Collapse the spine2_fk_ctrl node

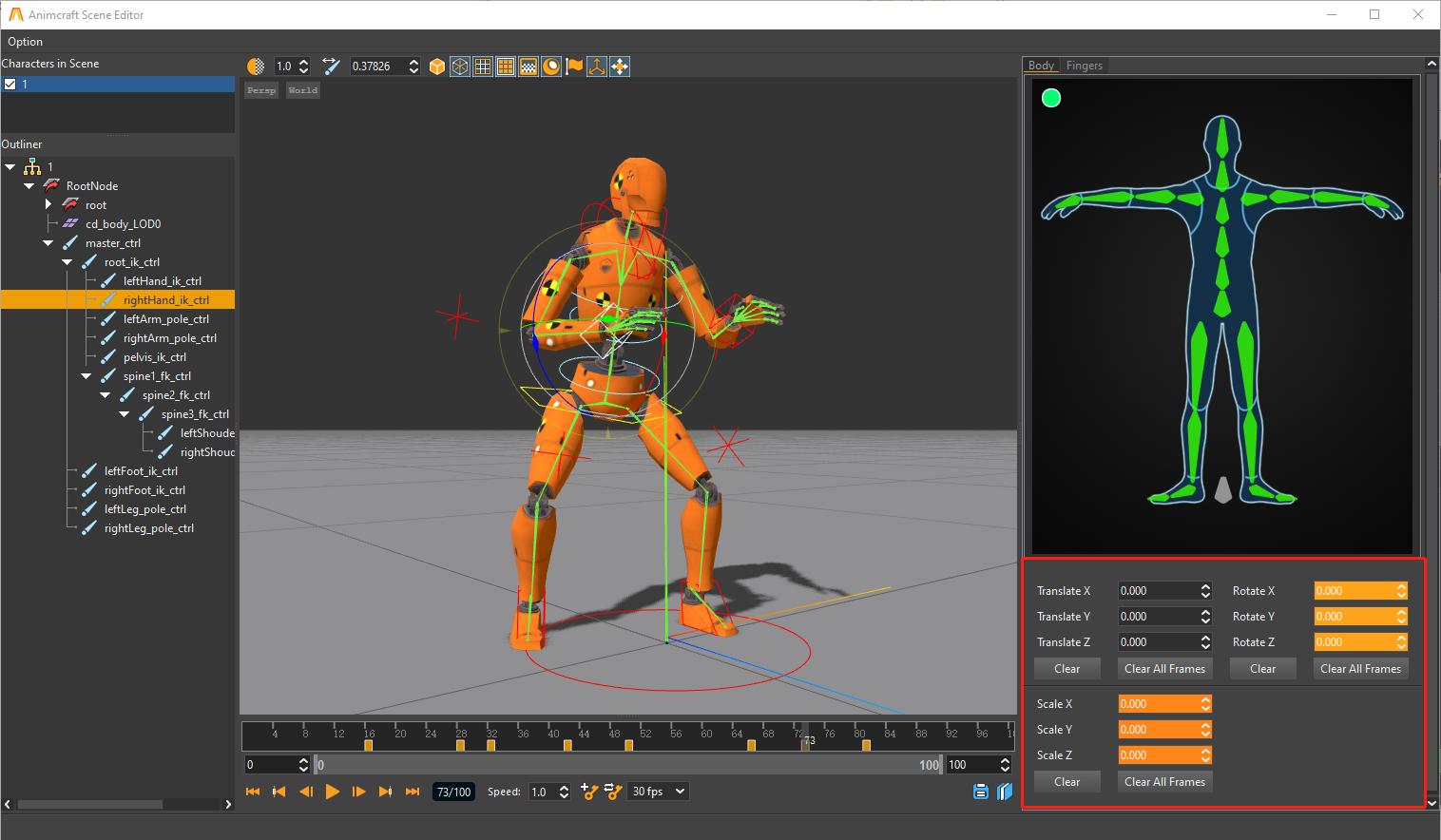coord(106,395)
